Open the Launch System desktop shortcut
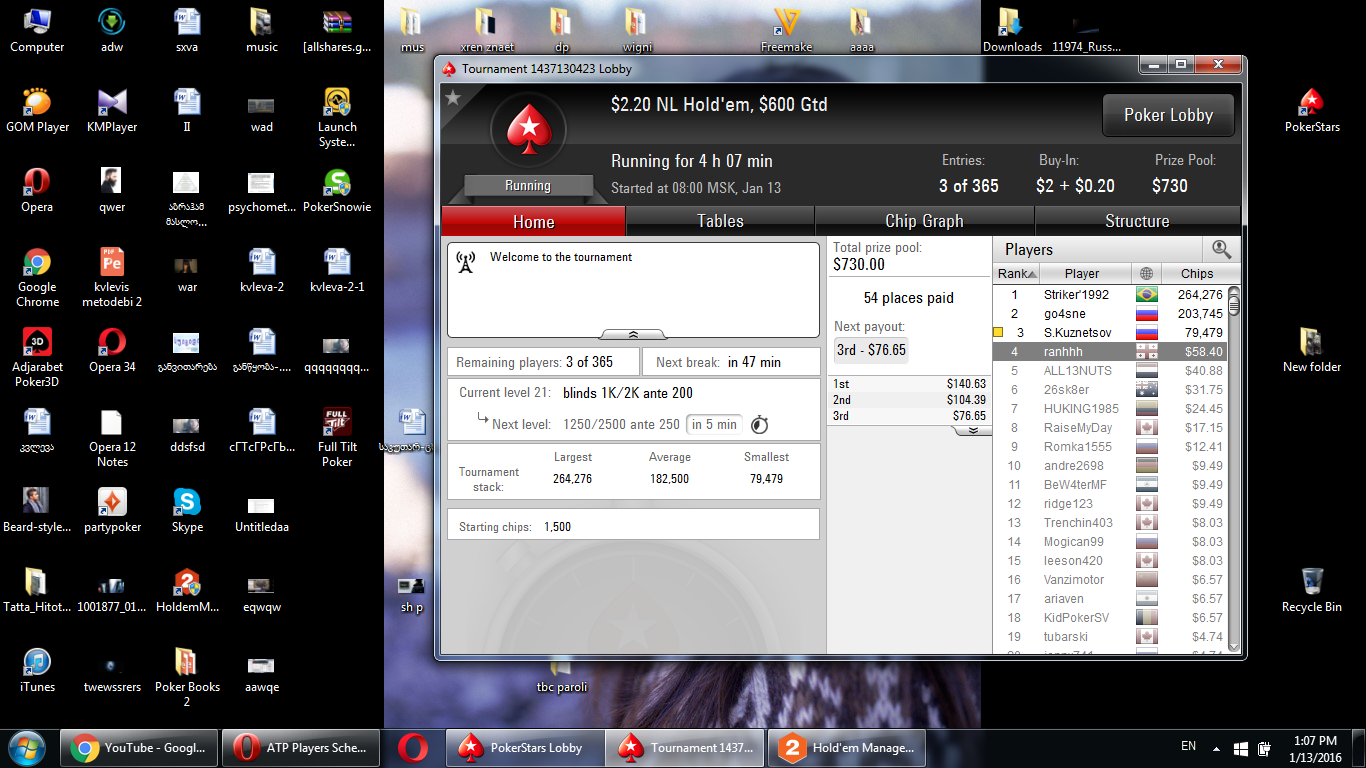1366x768 pixels. click(x=337, y=118)
